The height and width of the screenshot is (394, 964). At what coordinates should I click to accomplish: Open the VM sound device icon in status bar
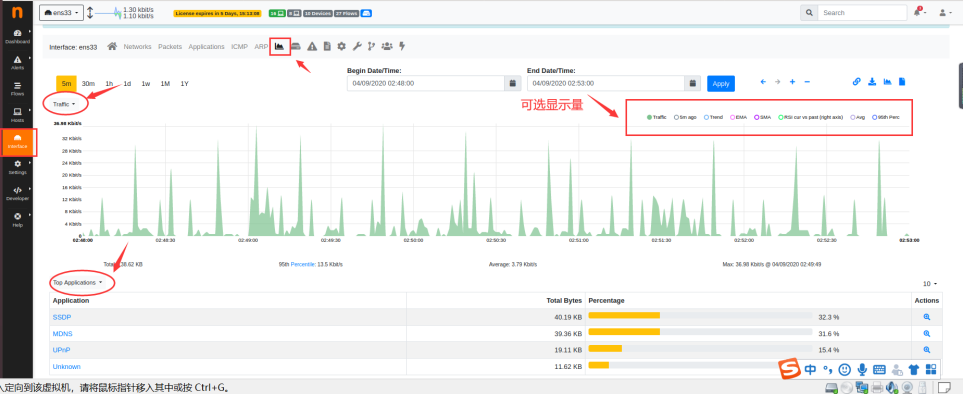893,387
